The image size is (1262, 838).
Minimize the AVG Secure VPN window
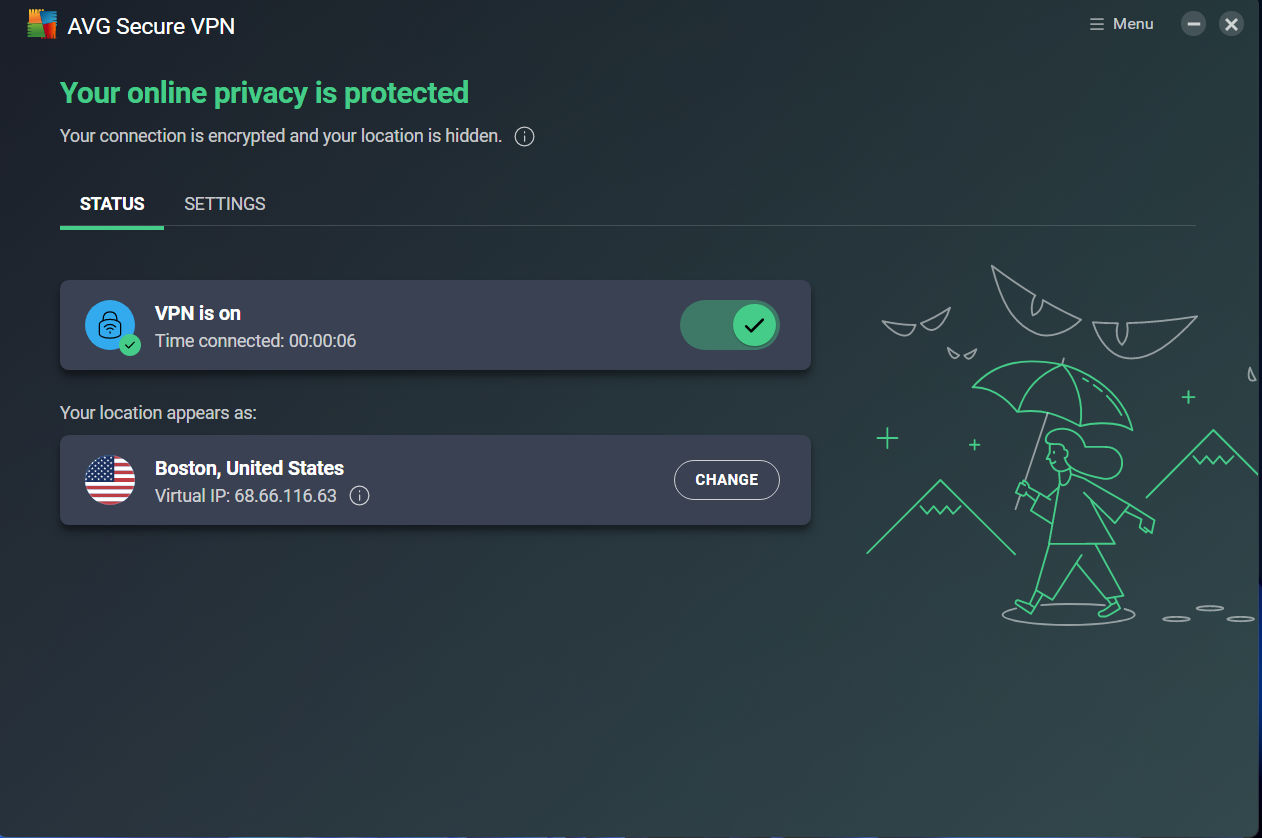point(1193,24)
